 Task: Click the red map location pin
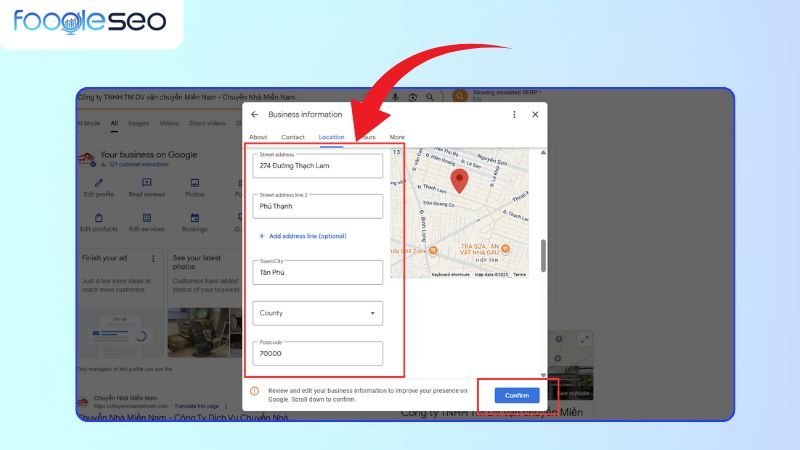click(459, 181)
